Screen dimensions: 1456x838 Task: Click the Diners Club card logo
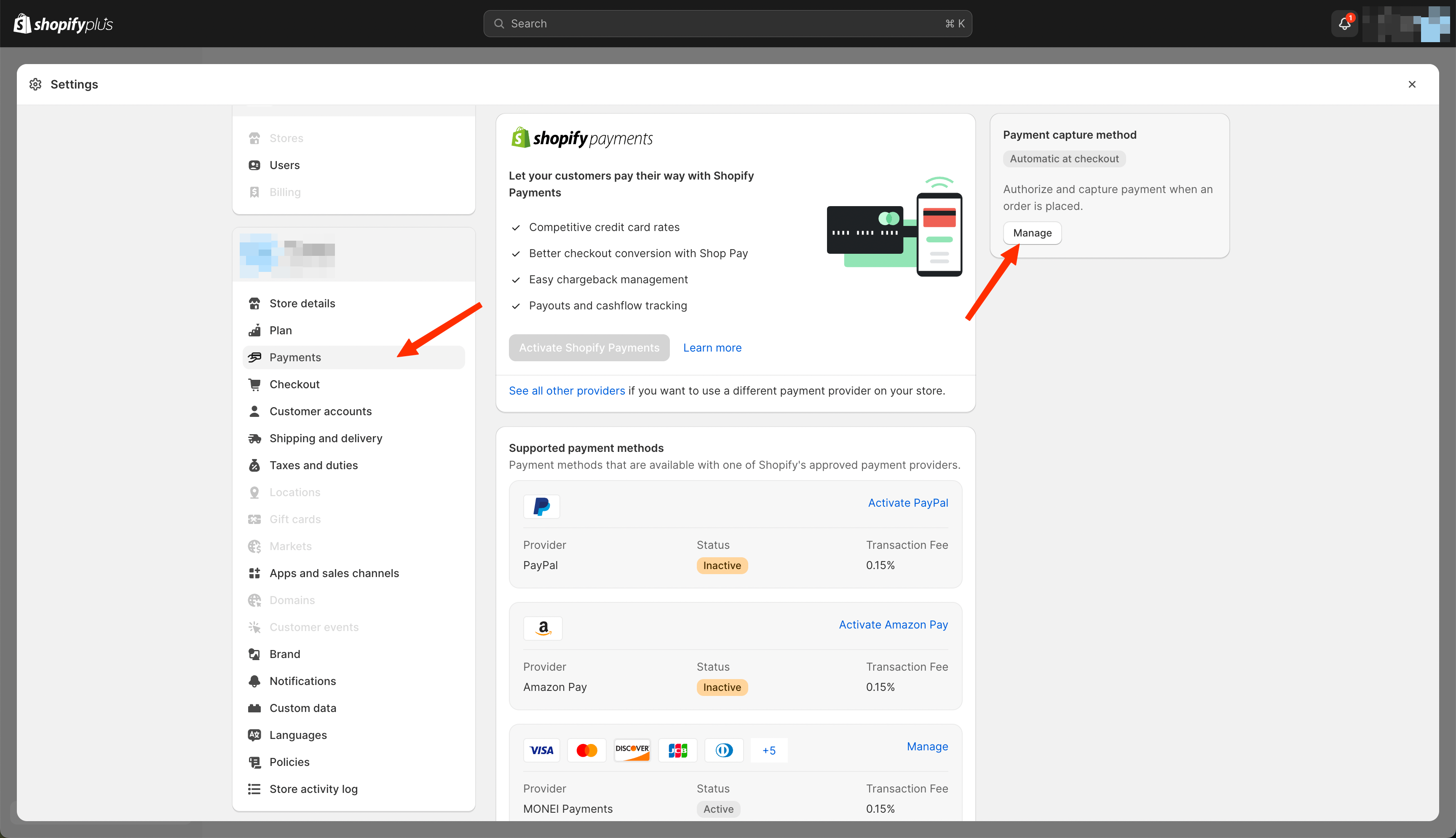pos(724,750)
